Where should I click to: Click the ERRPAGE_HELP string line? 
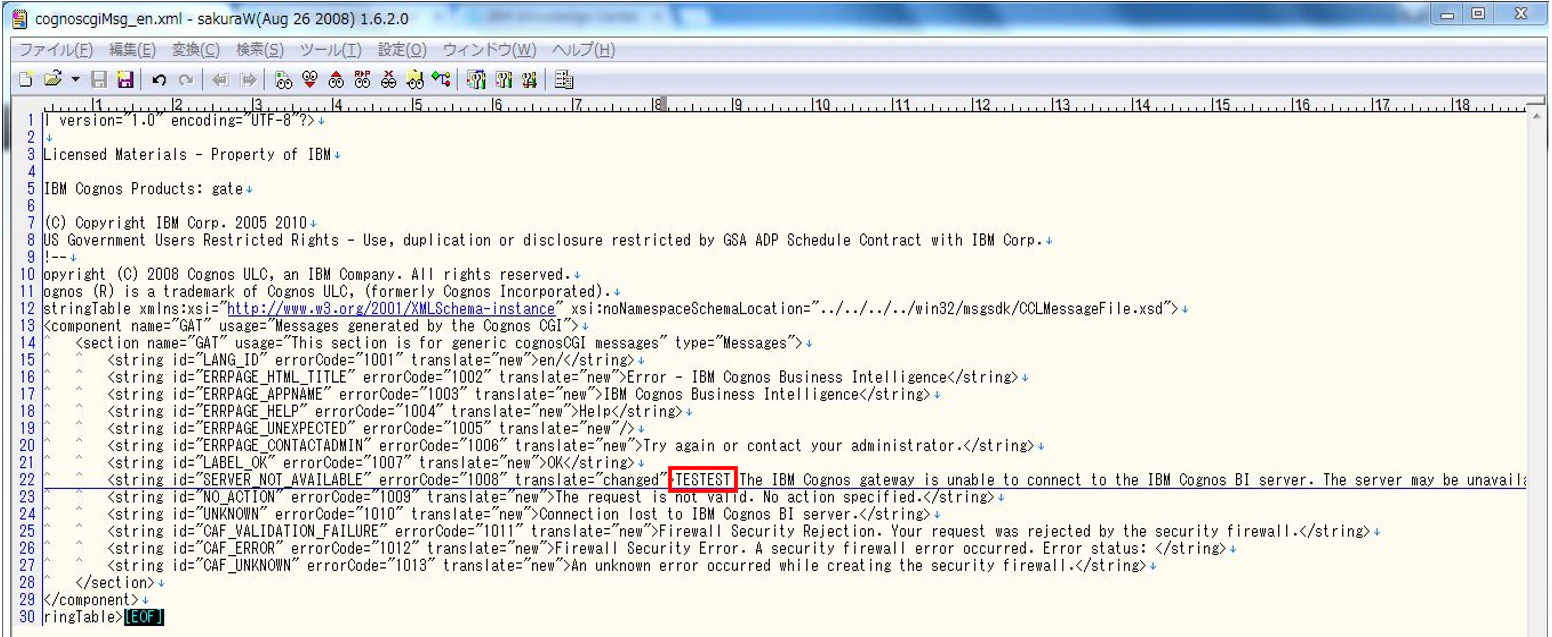click(394, 411)
